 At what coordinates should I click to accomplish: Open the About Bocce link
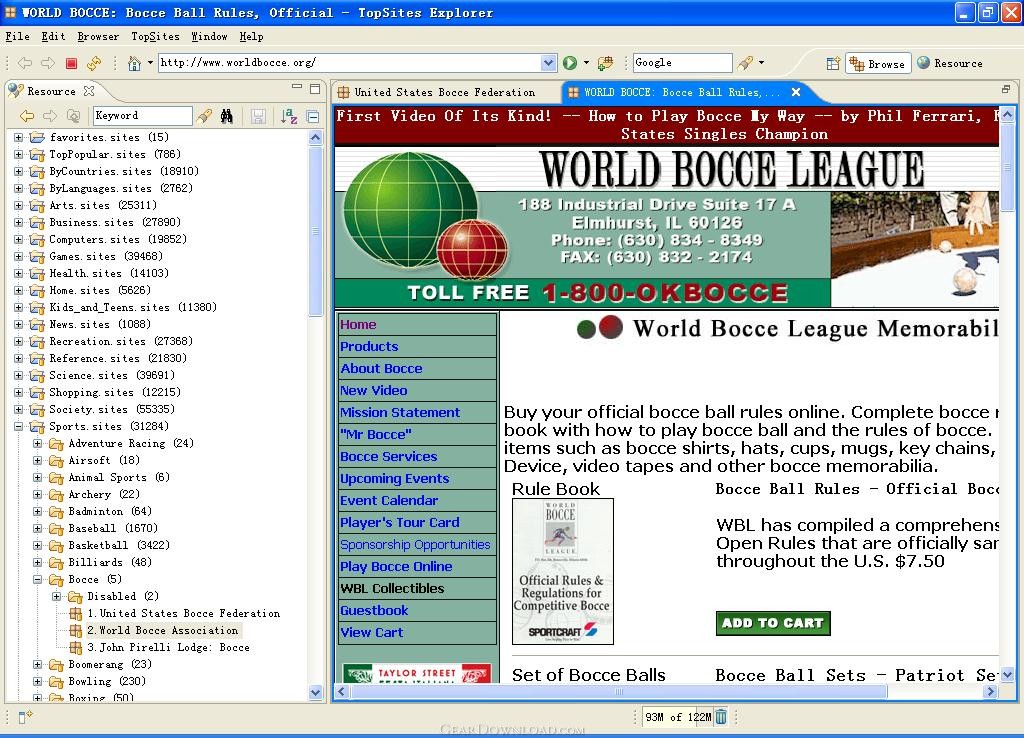381,368
